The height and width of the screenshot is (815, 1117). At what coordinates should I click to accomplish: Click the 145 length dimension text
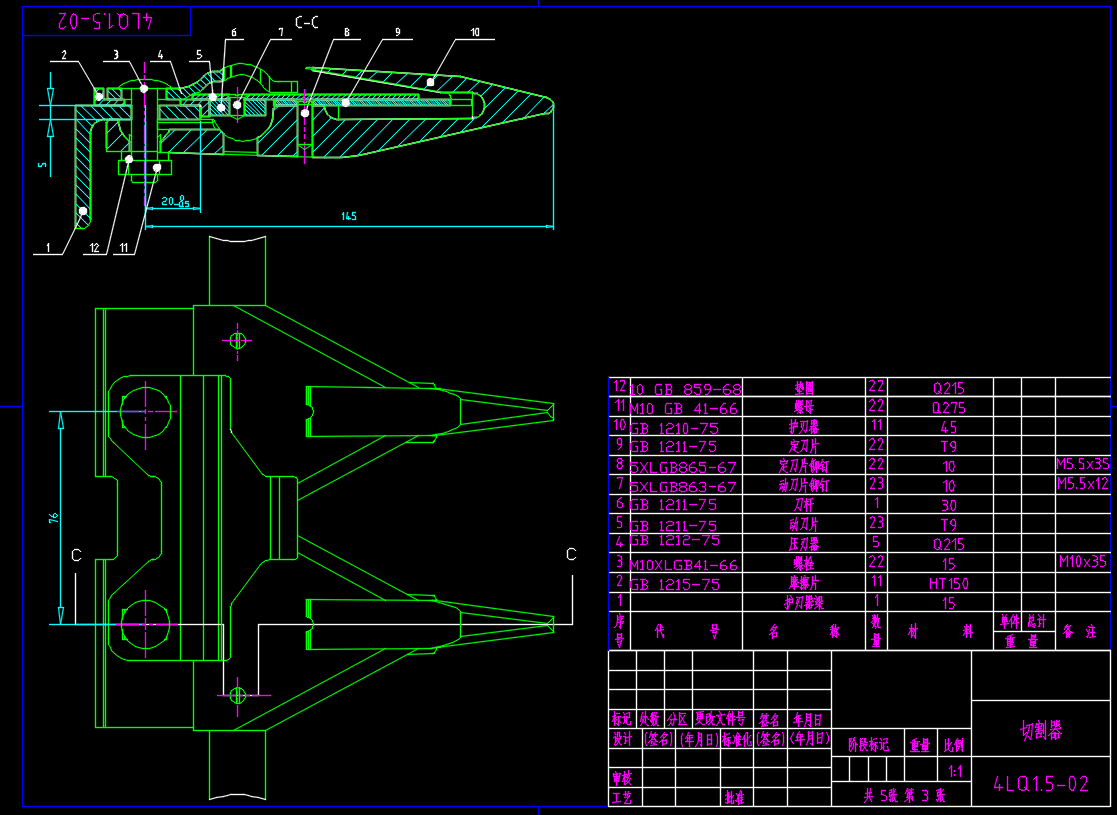(349, 217)
